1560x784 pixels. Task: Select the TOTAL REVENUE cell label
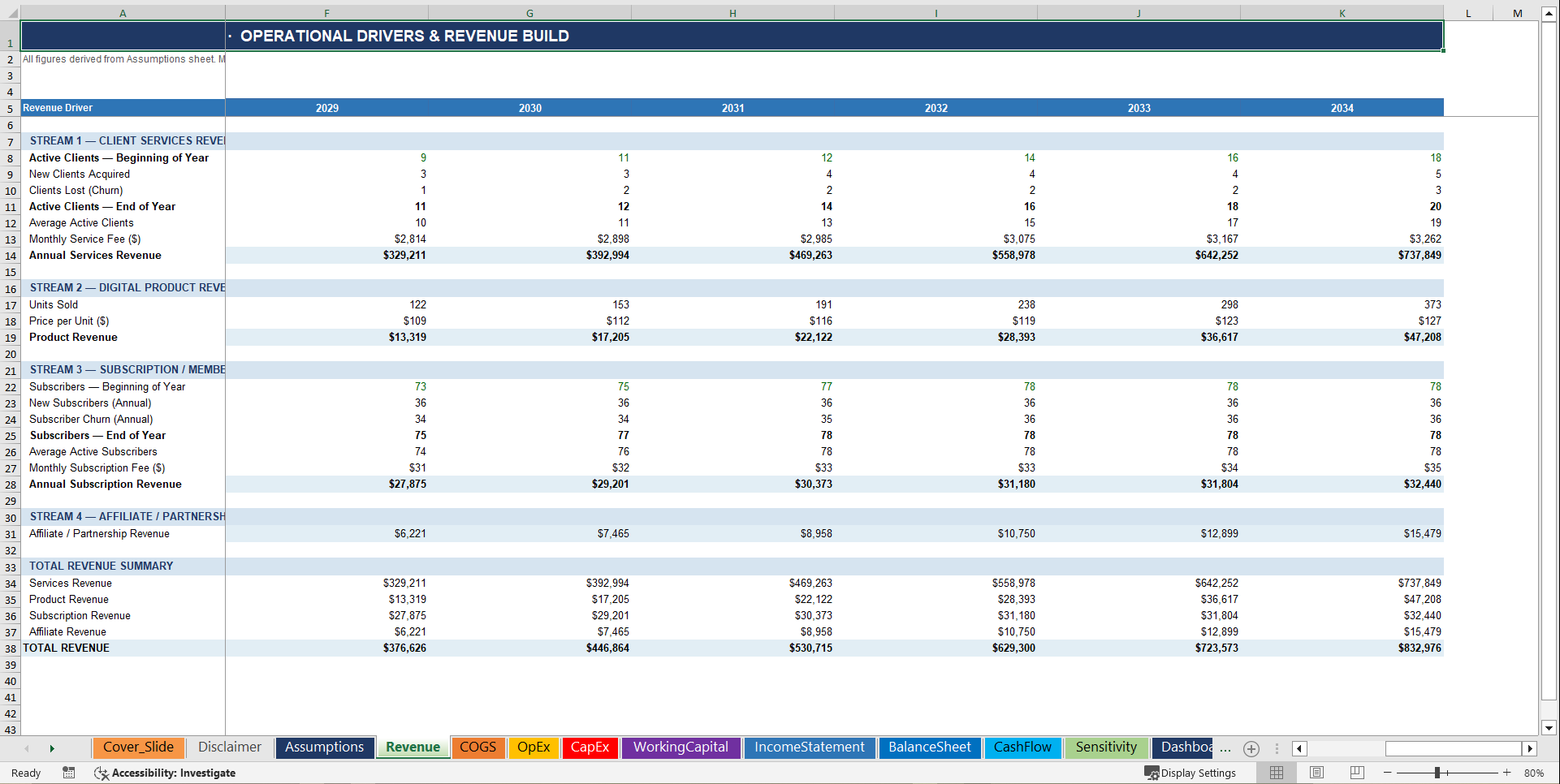(x=66, y=648)
